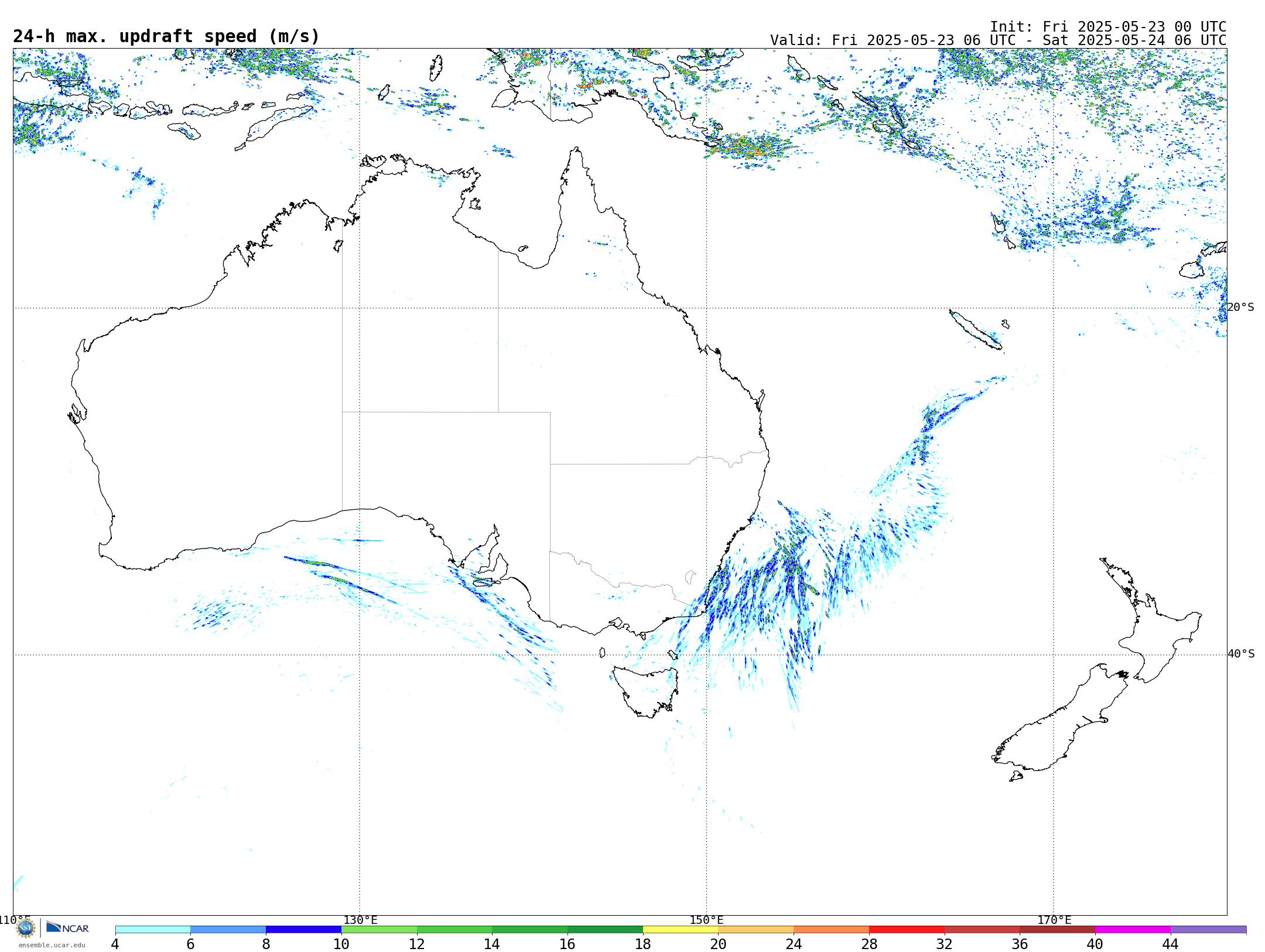
Task: Click the colorbar tick label '24'
Action: point(794,944)
